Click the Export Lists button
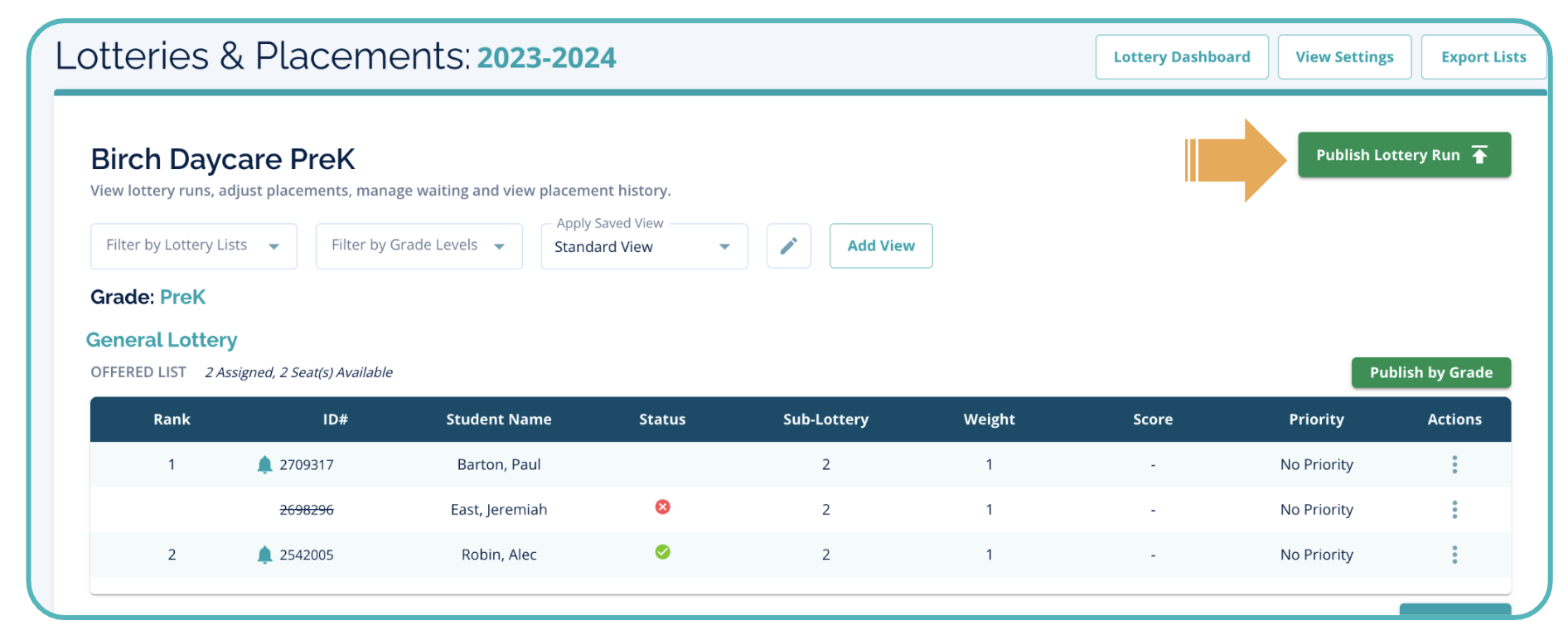This screenshot has height=640, width=1568. 1483,57
